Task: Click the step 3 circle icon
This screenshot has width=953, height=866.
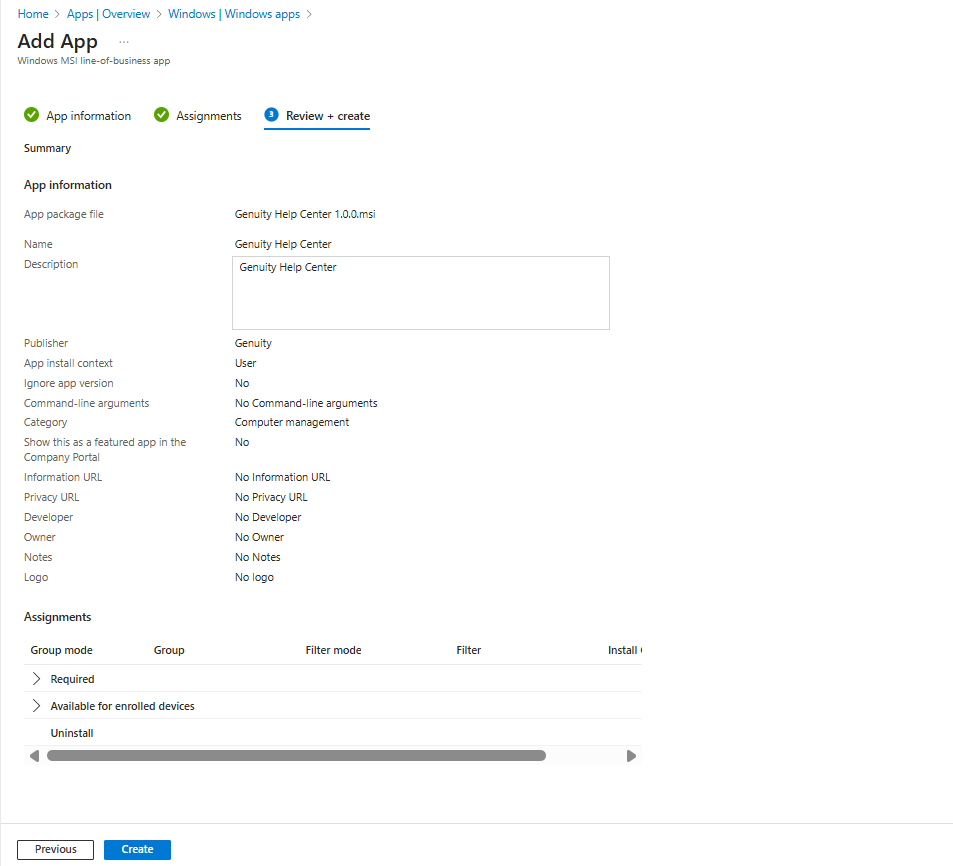Action: point(271,115)
